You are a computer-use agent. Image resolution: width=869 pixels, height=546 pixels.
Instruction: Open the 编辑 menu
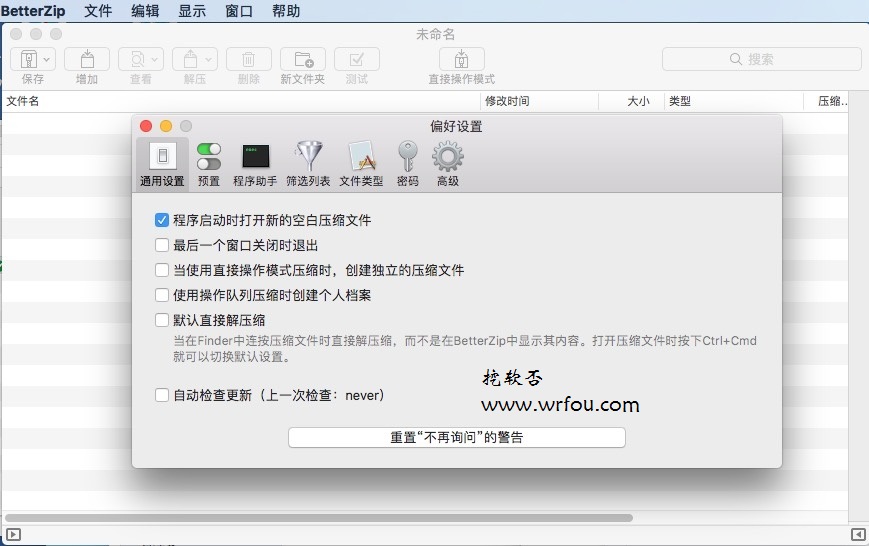pyautogui.click(x=145, y=11)
